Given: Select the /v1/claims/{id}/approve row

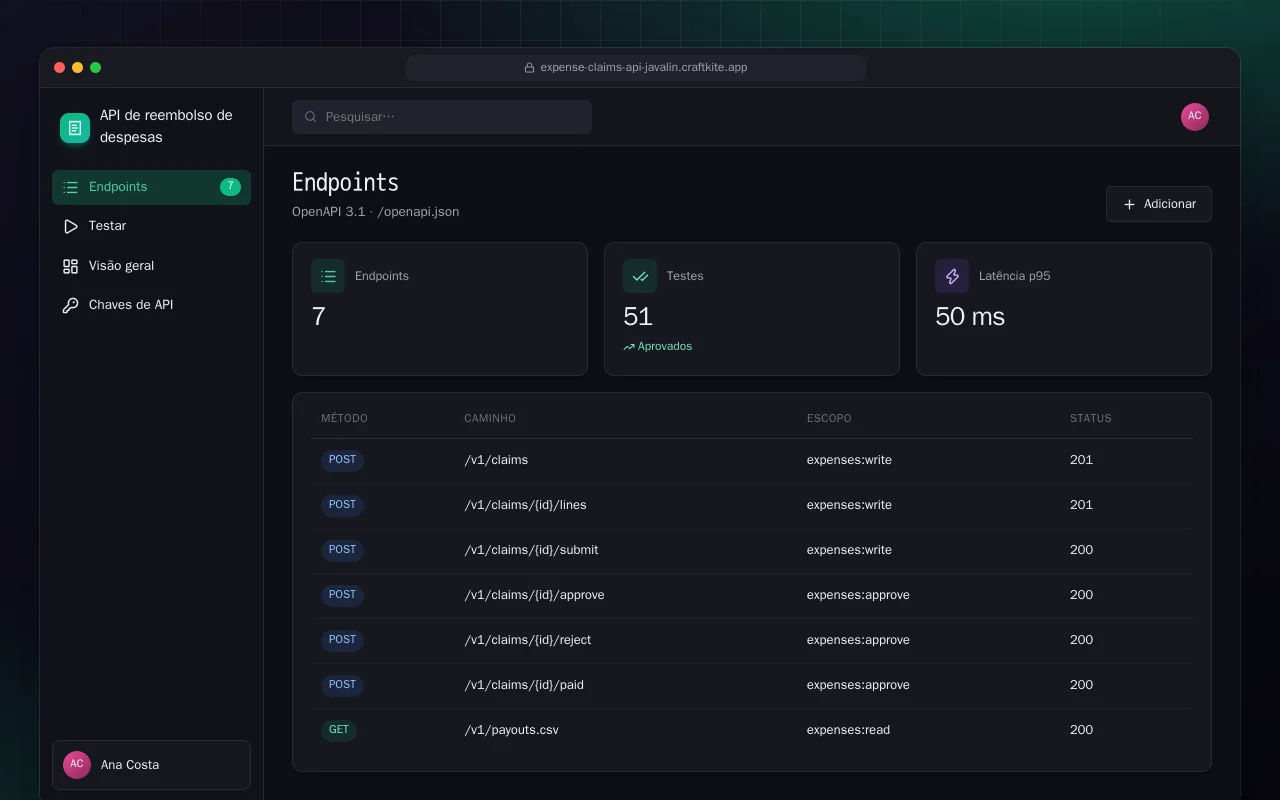Looking at the screenshot, I should click(x=752, y=595).
